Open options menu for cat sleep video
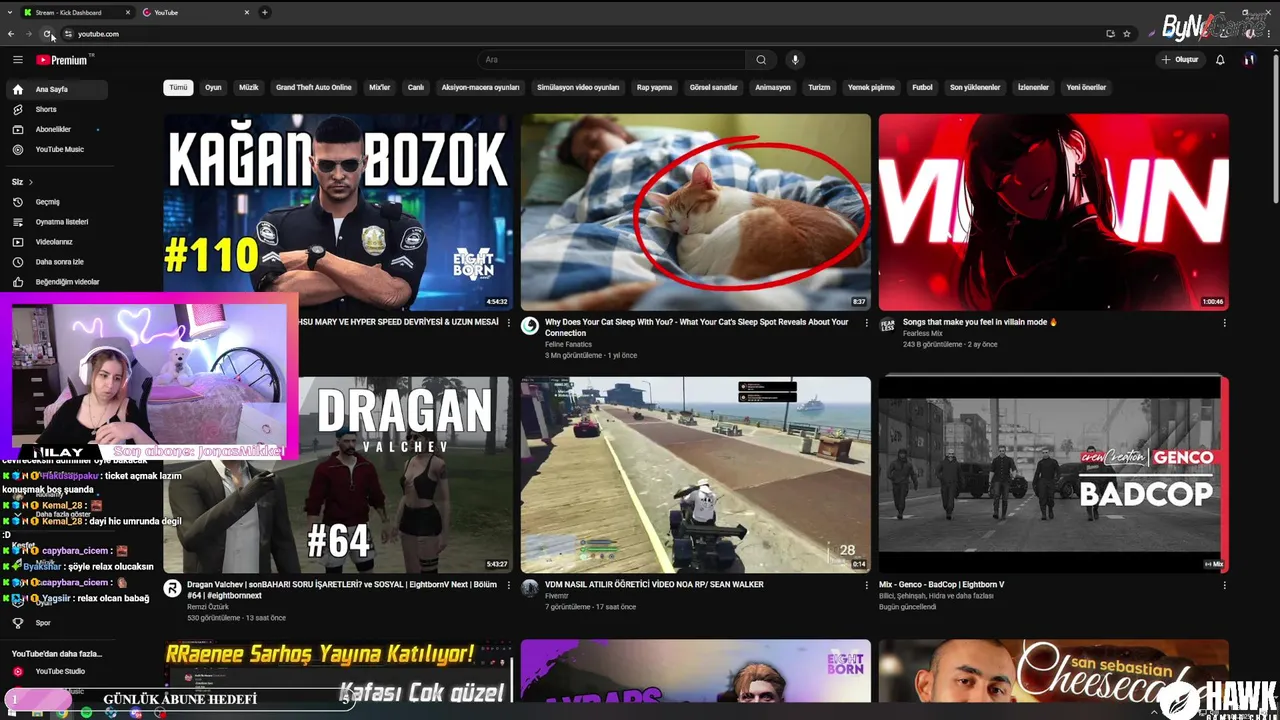Screen dimensions: 1280x720 pos(867,323)
